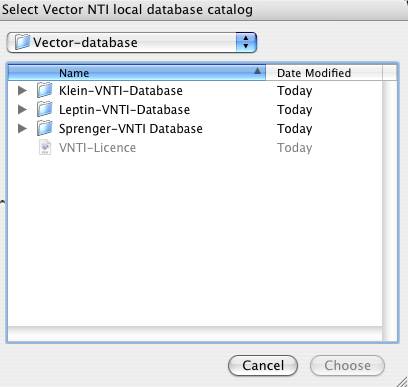Open the Vector-database location popup arrows
Image resolution: width=408 pixels, height=387 pixels.
point(246,42)
